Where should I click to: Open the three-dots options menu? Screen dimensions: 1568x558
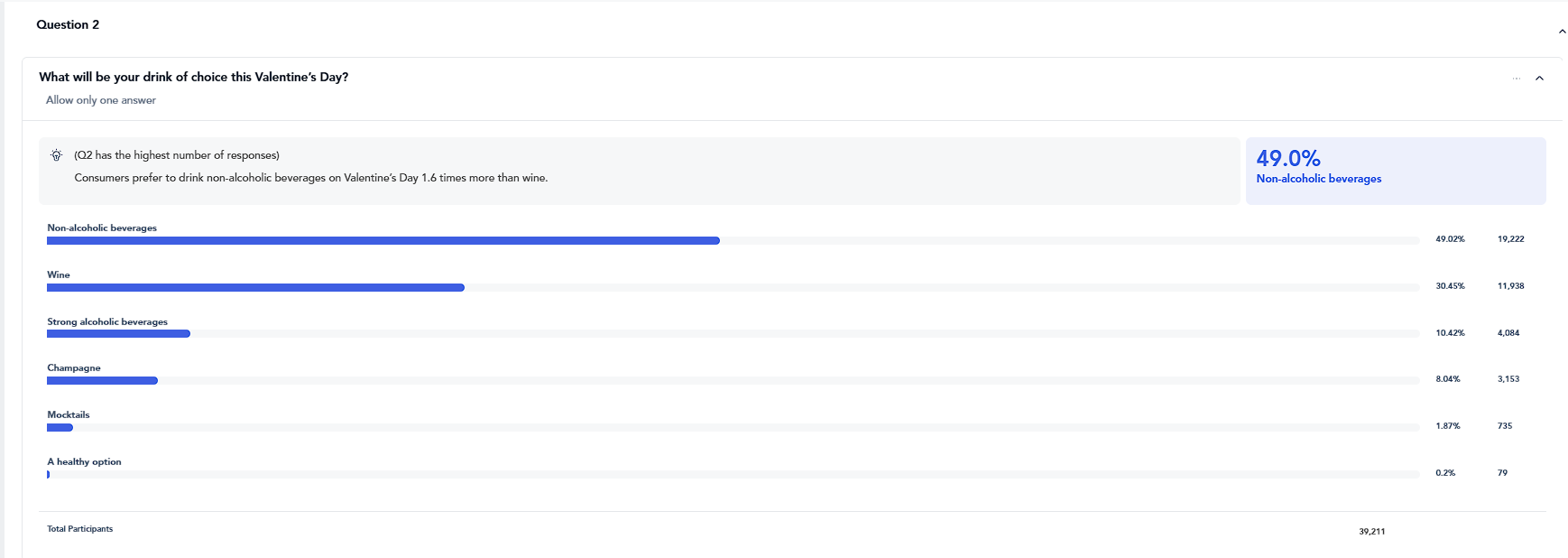click(1517, 79)
